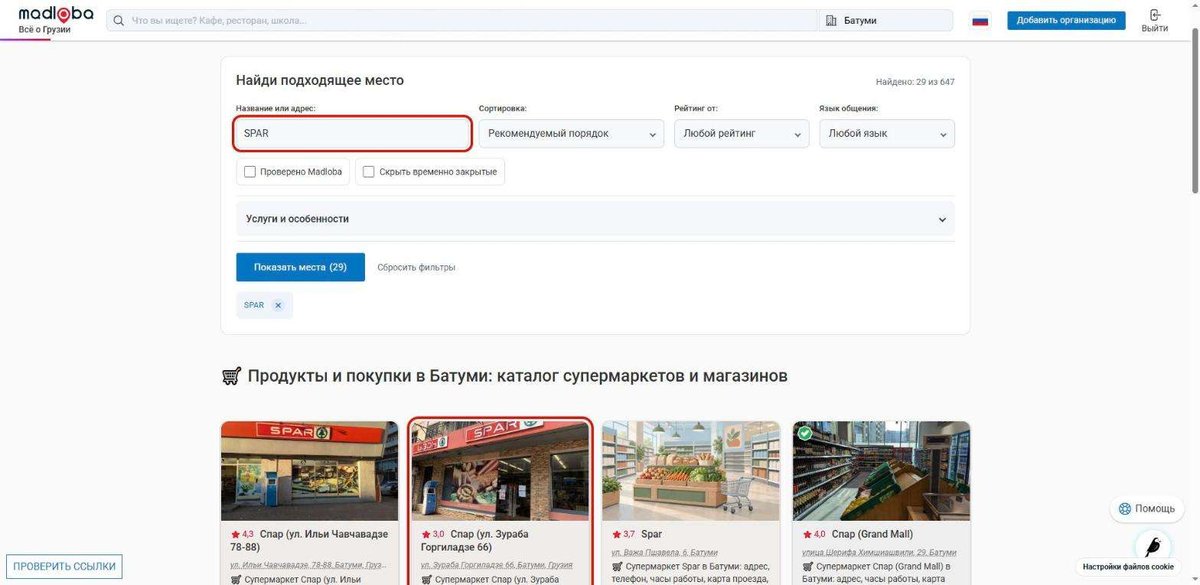Click the search magnifier icon
Viewport: 1200px width, 585px height.
119,20
